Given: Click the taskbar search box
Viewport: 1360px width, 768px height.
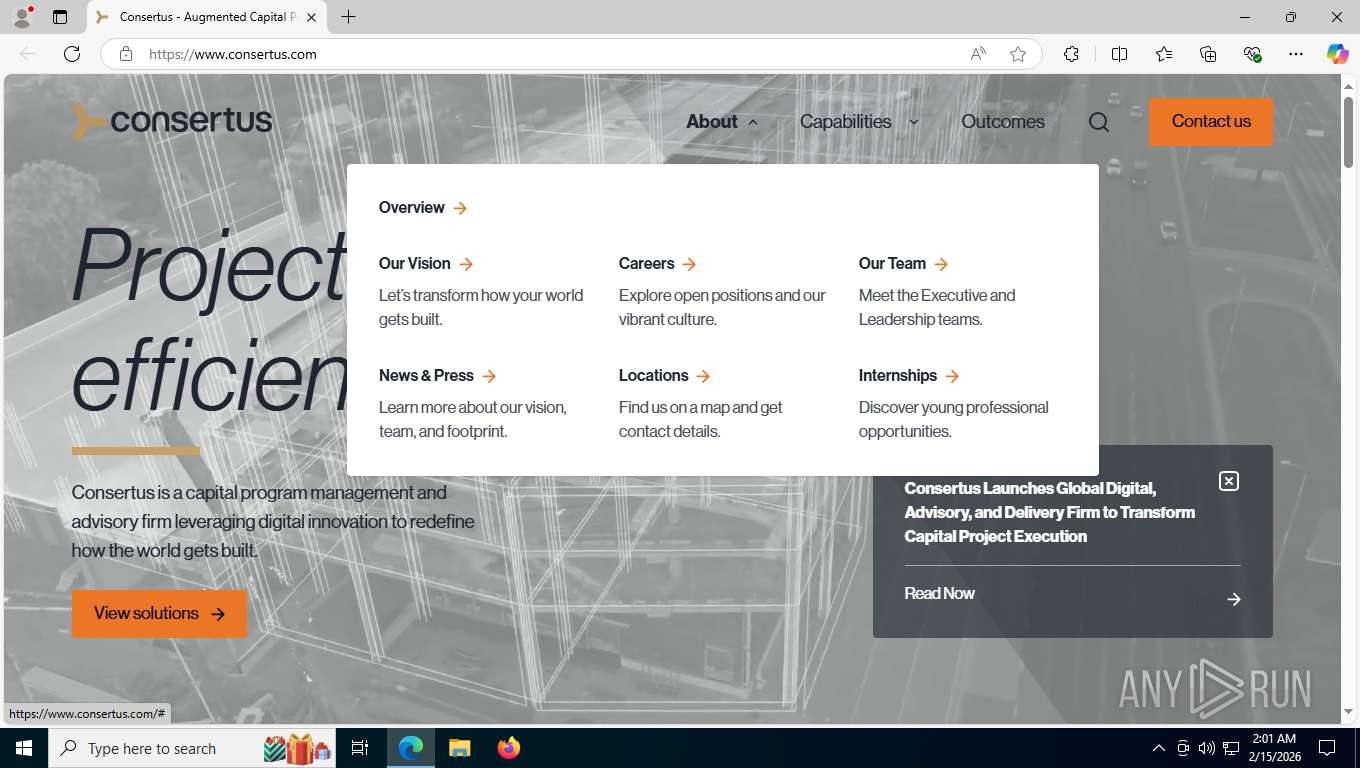Looking at the screenshot, I should point(192,748).
